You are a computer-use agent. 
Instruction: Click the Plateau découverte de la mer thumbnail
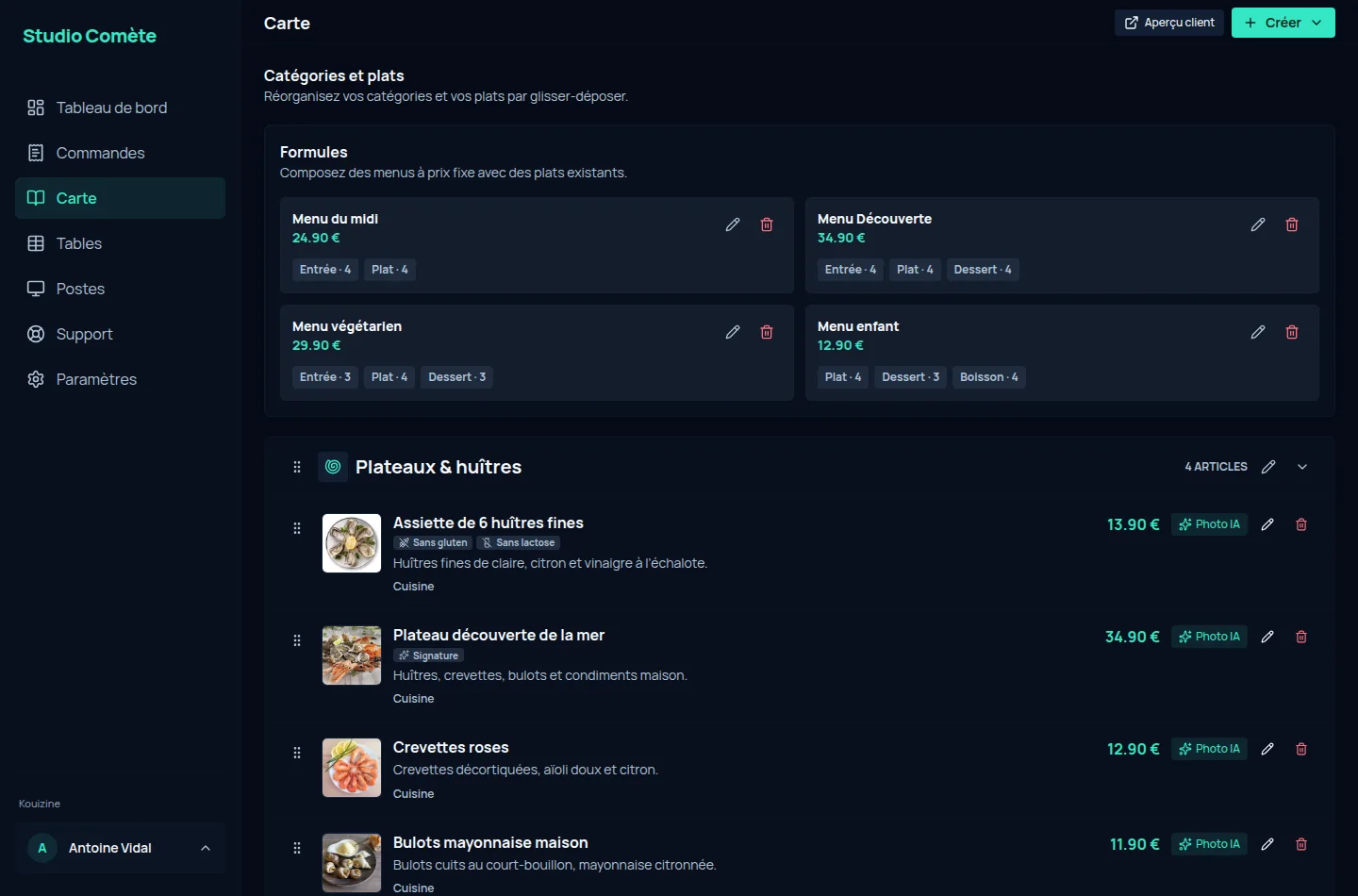tap(352, 655)
